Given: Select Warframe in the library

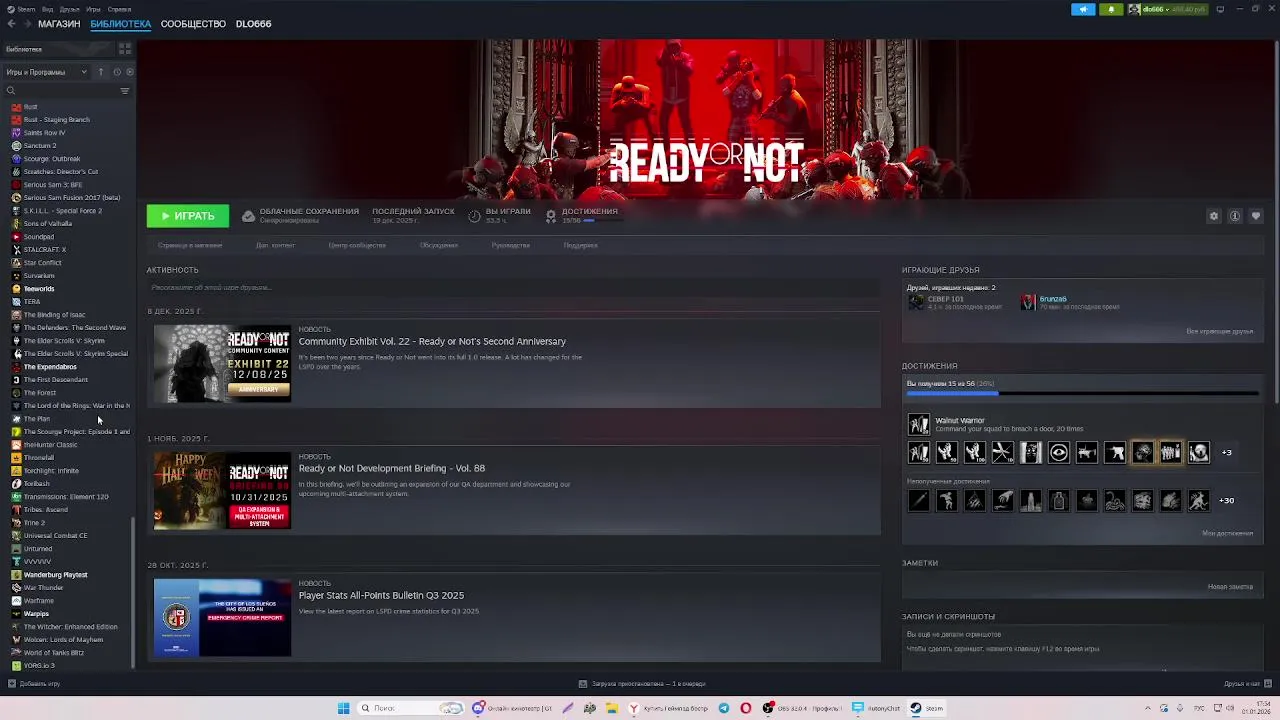Looking at the screenshot, I should point(39,601).
